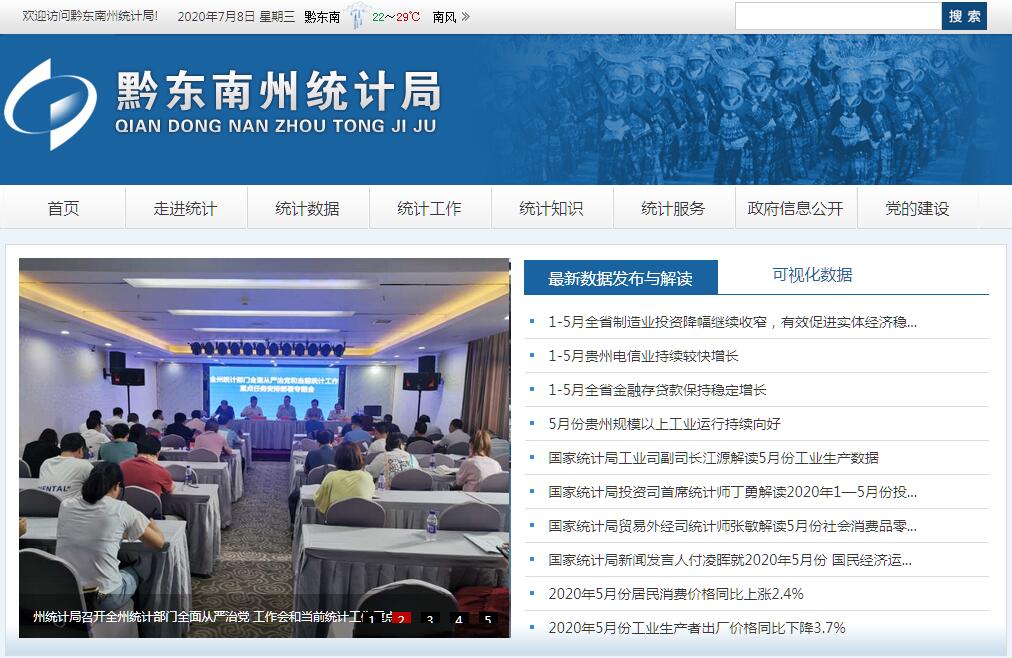
Task: Open article 贸易外经司统计师张敏解读
Action: pos(733,526)
